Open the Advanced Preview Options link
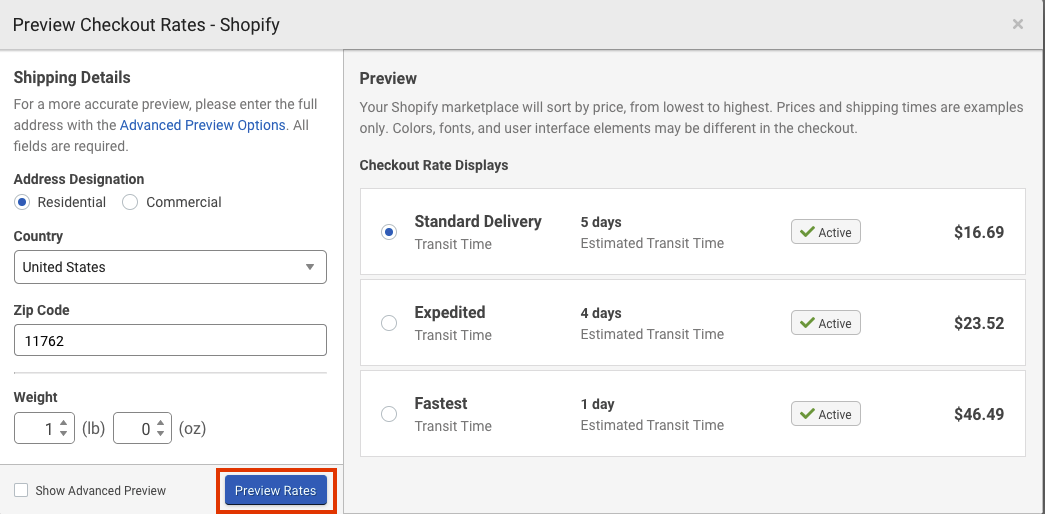 pyautogui.click(x=202, y=125)
